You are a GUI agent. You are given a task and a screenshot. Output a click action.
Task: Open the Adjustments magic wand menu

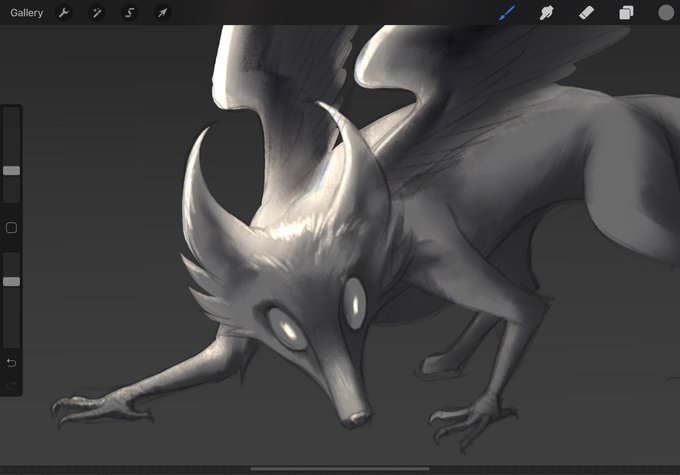click(97, 13)
